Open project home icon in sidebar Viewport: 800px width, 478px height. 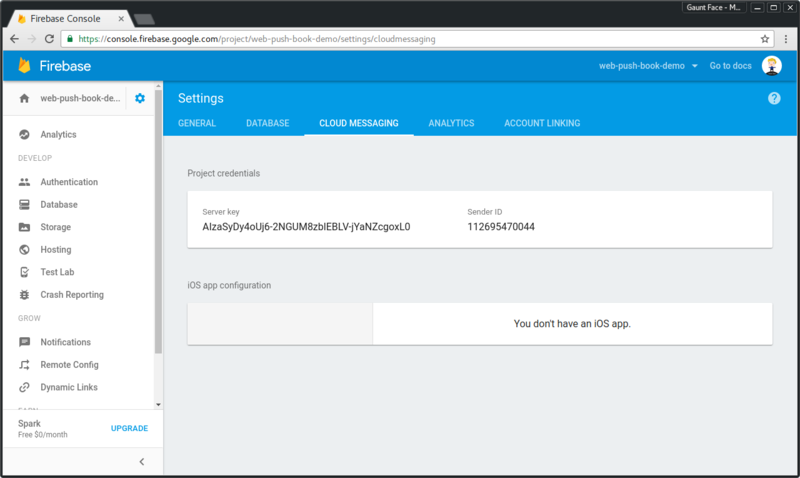(x=24, y=98)
